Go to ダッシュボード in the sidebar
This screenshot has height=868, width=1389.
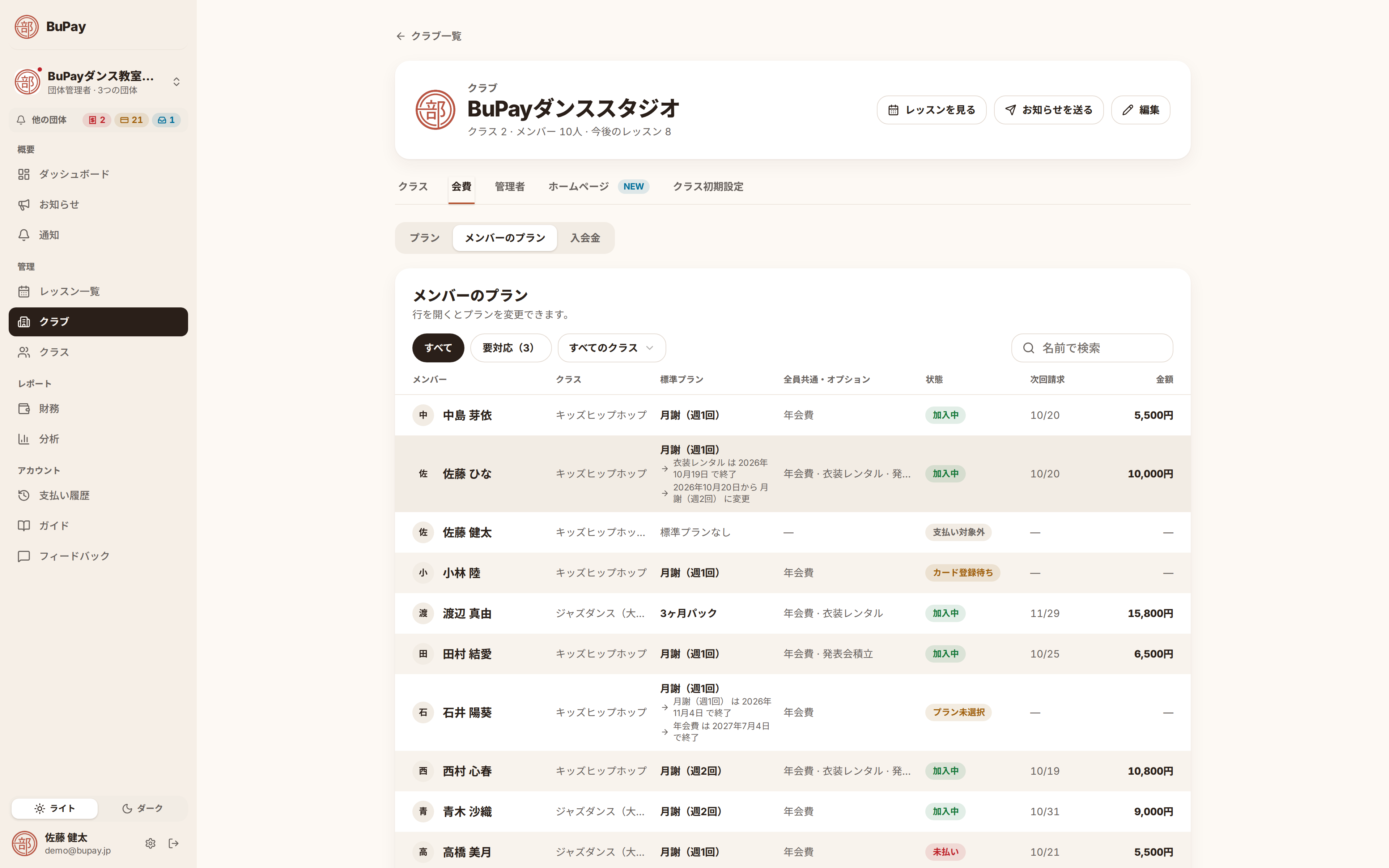[x=98, y=174]
